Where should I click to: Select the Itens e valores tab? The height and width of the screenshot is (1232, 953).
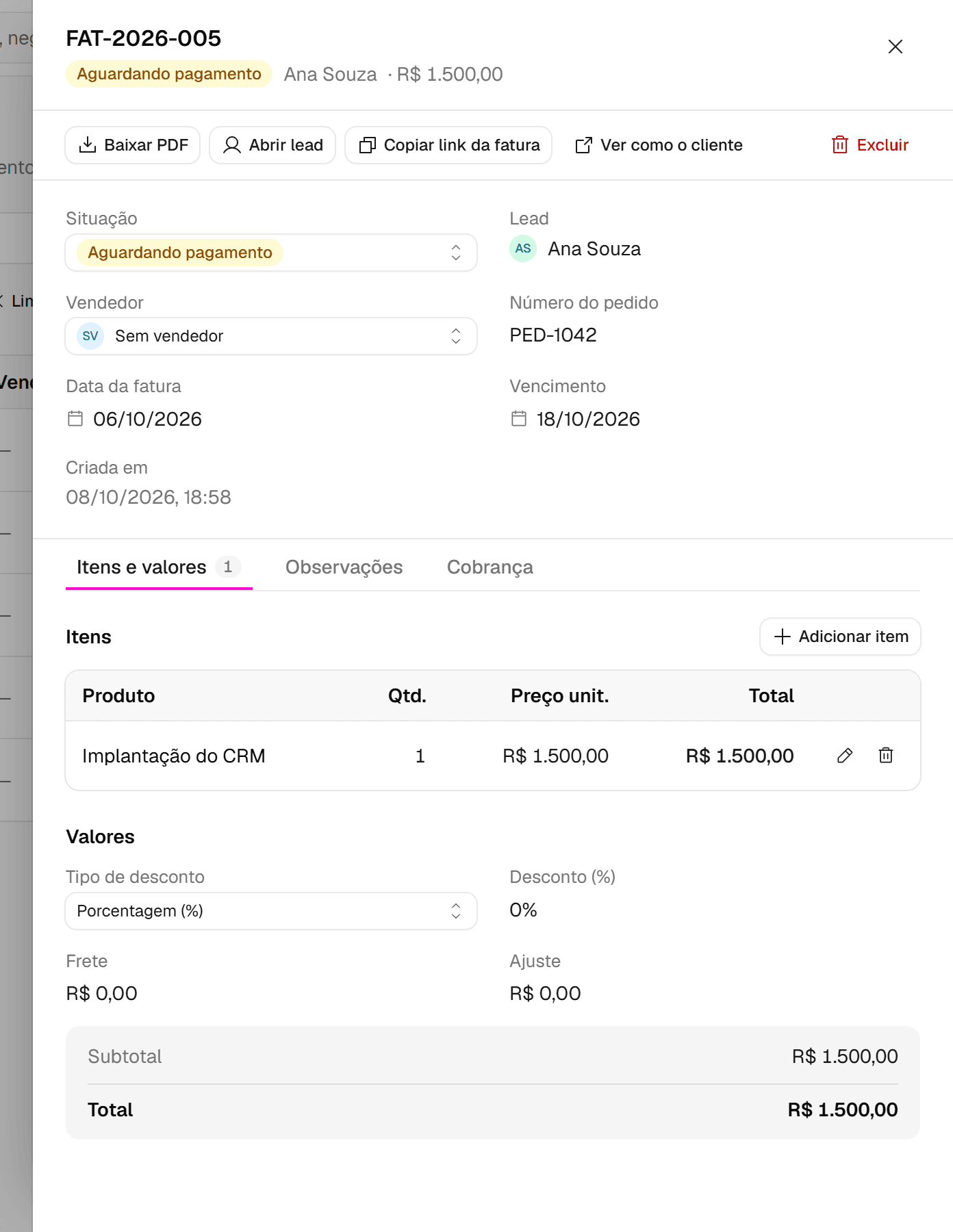[159, 567]
